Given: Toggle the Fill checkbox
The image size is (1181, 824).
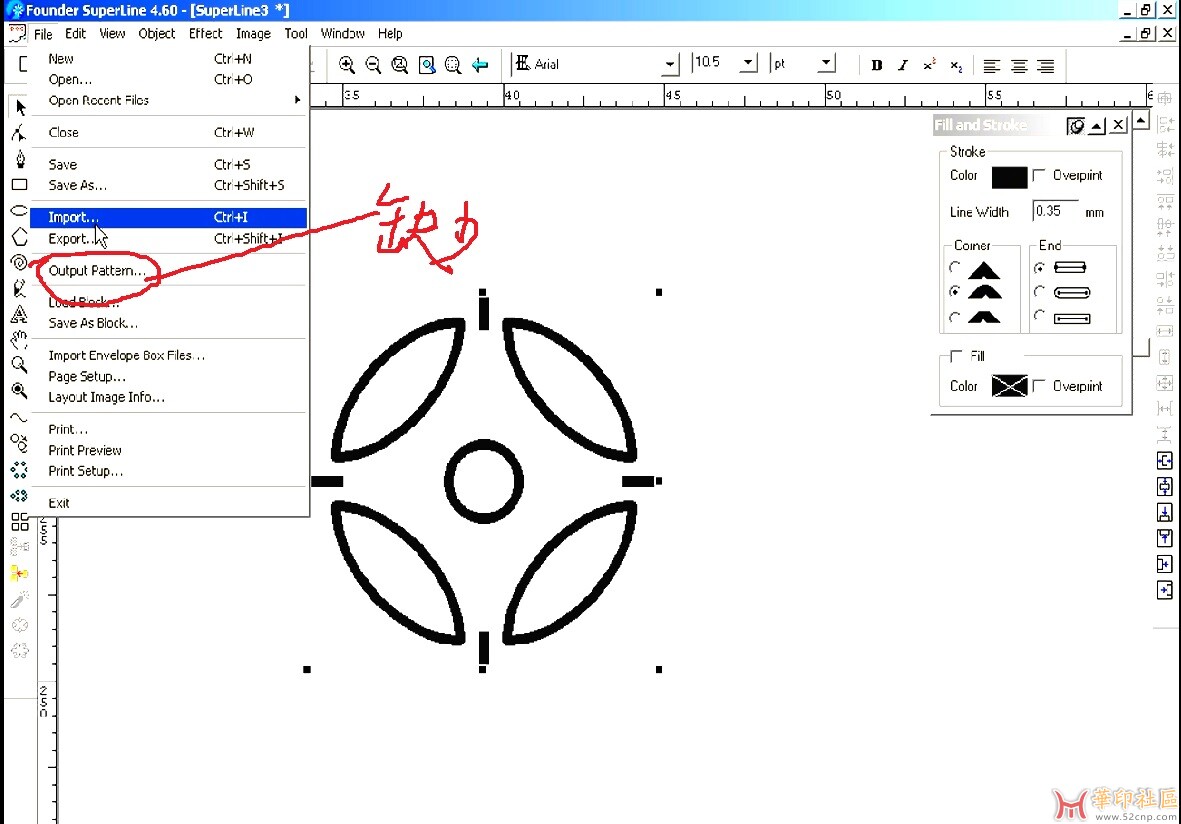Looking at the screenshot, I should (957, 356).
